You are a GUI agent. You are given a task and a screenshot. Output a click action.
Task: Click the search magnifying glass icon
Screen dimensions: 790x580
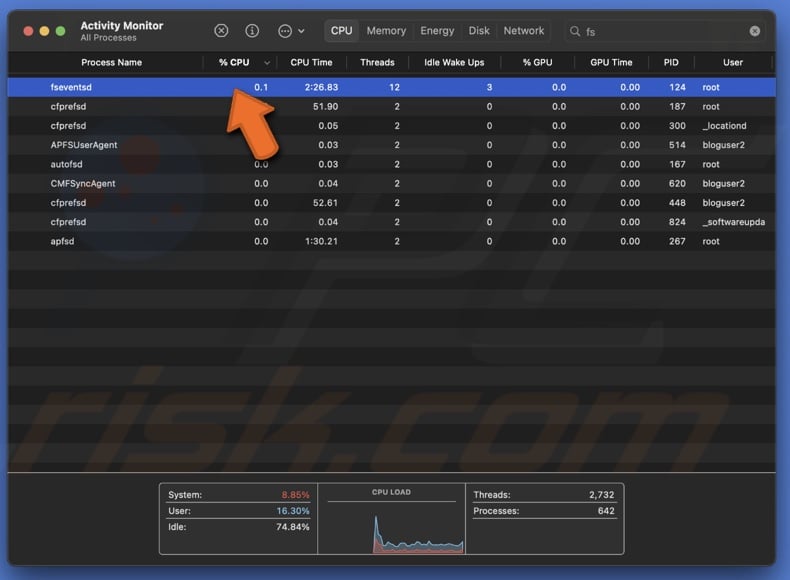(575, 31)
